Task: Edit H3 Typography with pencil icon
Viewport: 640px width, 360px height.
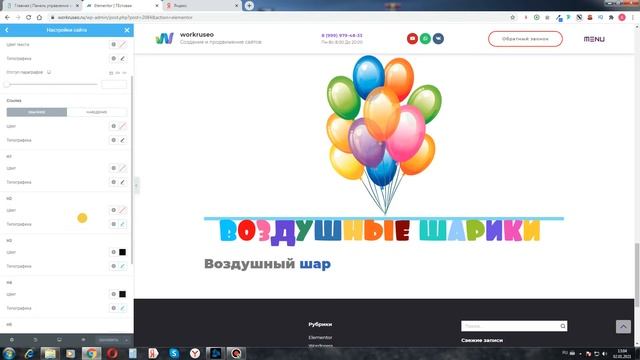Action: click(x=122, y=266)
